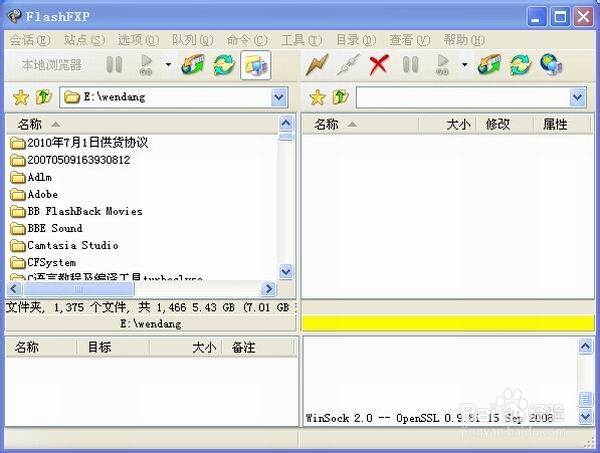Click the left pane up-folder icon
The height and width of the screenshot is (453, 600).
(x=44, y=97)
